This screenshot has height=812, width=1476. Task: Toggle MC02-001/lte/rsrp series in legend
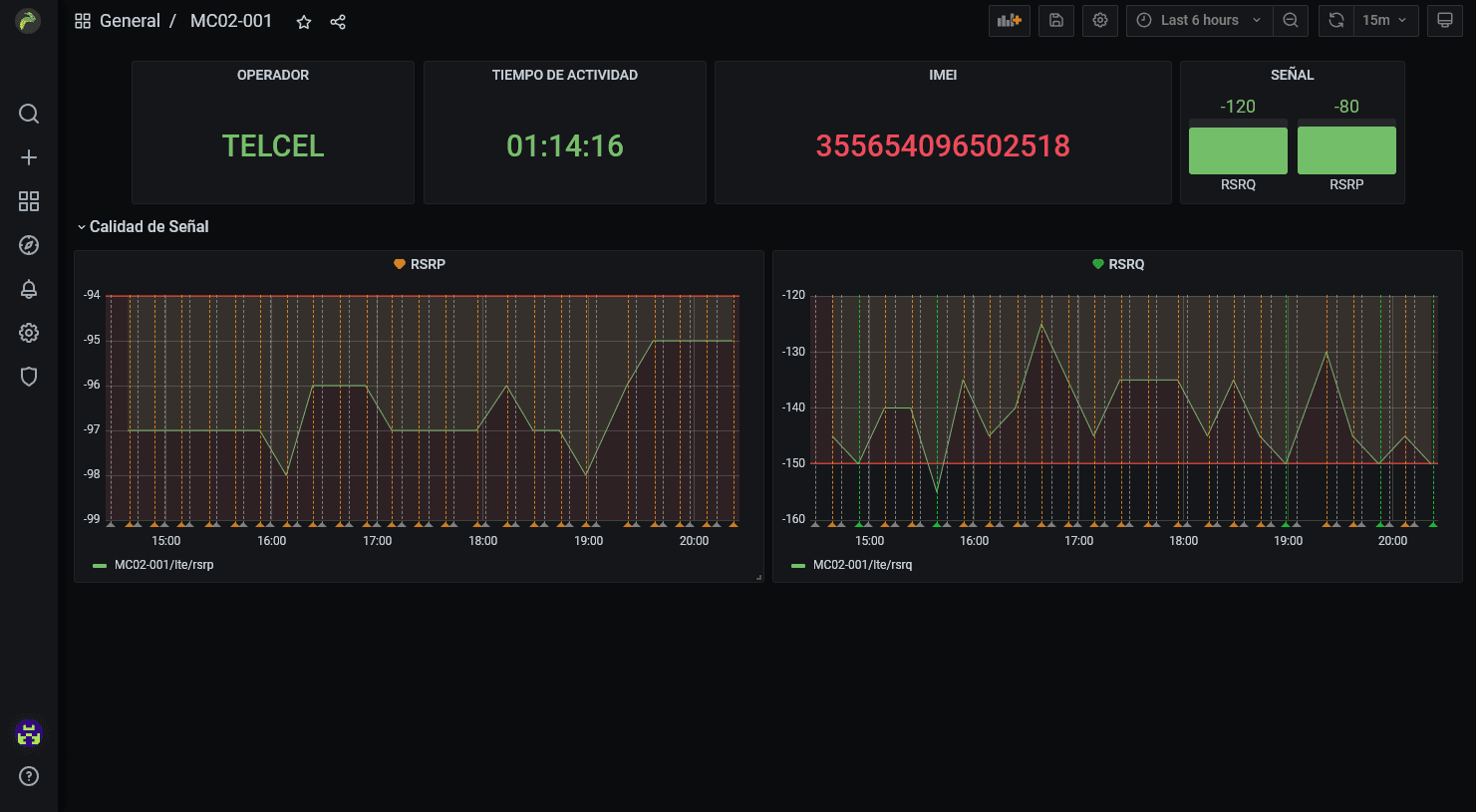[163, 565]
